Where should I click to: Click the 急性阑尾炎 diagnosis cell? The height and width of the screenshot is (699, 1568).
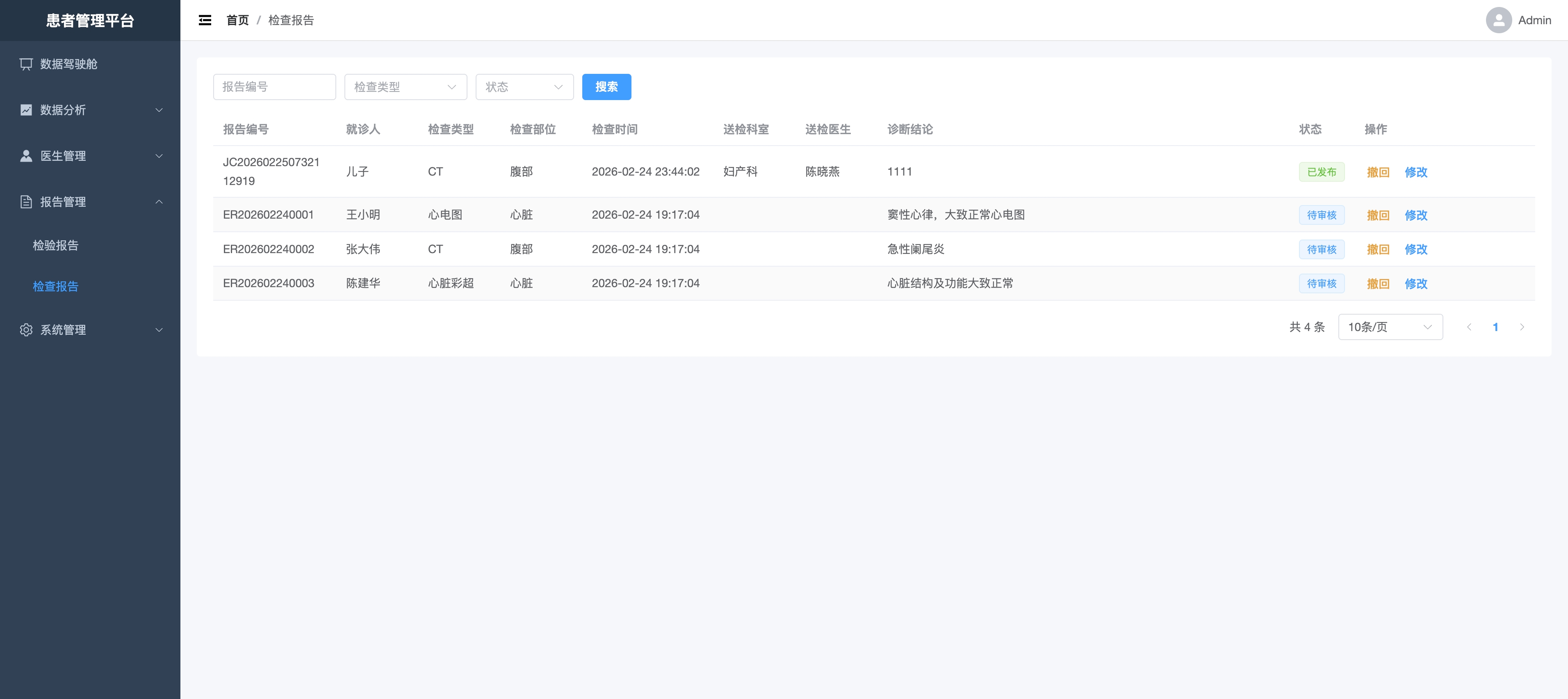click(916, 249)
